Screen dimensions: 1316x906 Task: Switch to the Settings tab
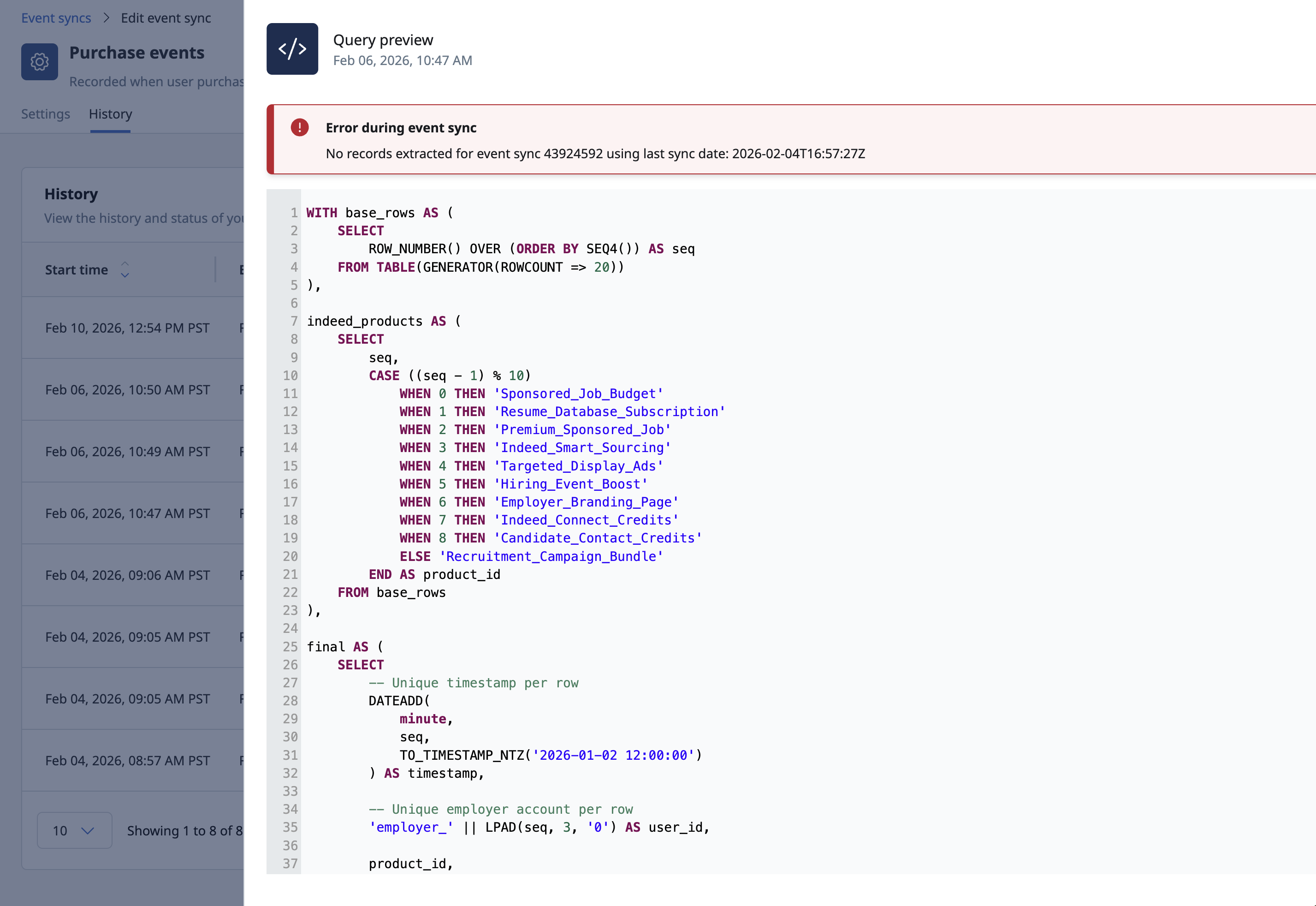pyautogui.click(x=46, y=114)
